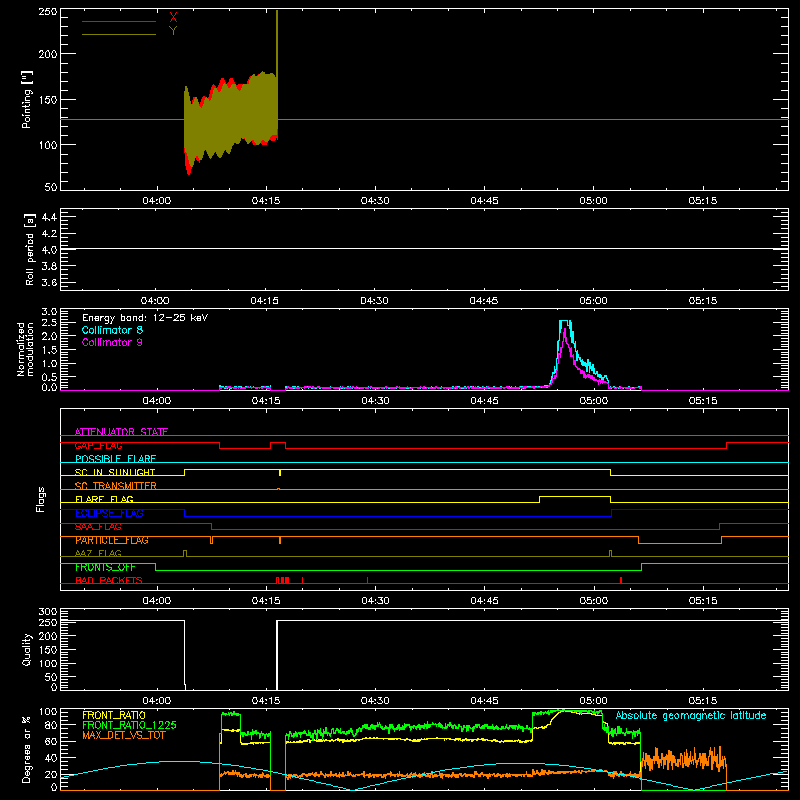Click the raised FLARE_FLAG segment before 05:00
Image resolution: width=800 pixels, height=800 pixels.
[574, 496]
